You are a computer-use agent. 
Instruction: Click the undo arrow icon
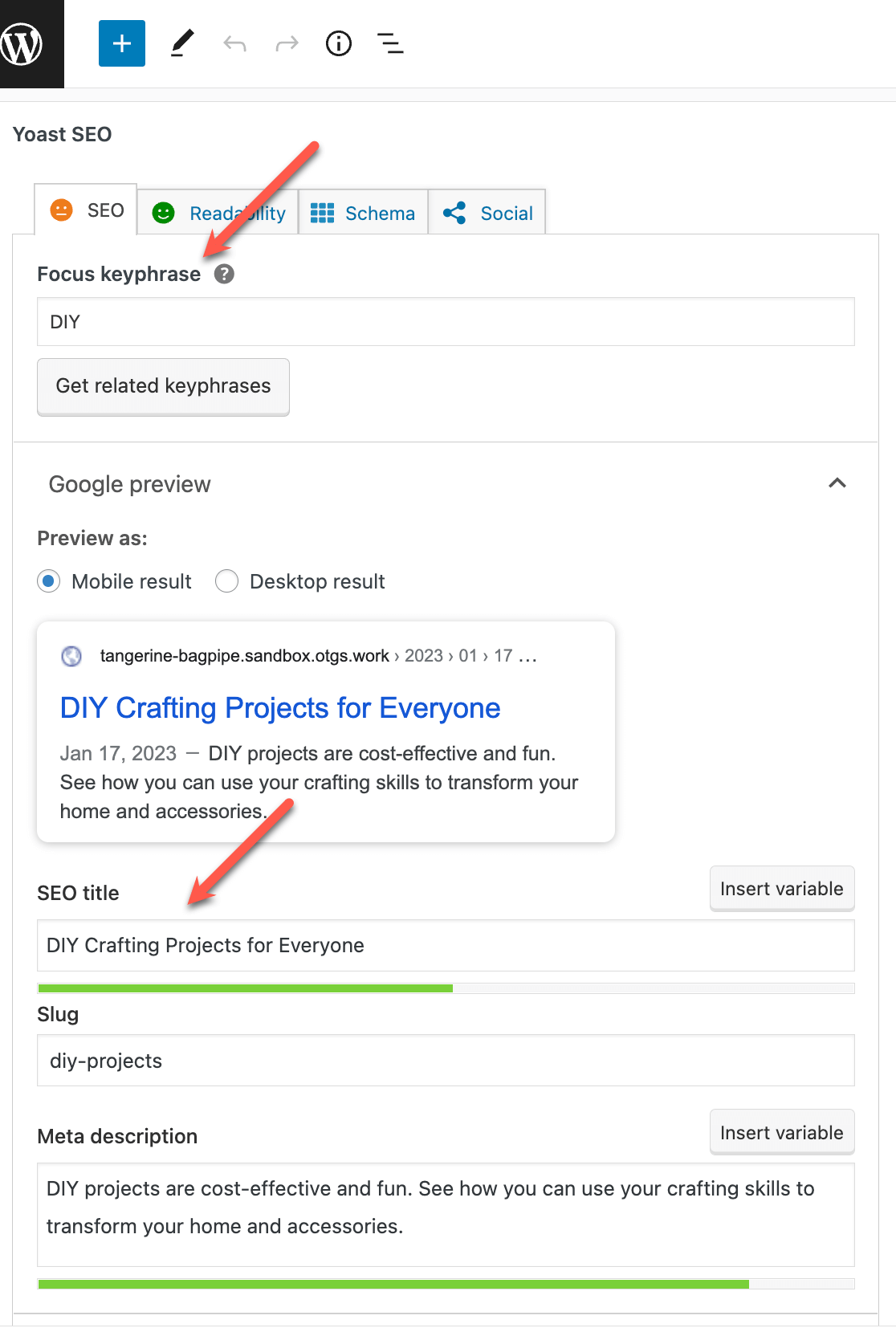coord(234,43)
